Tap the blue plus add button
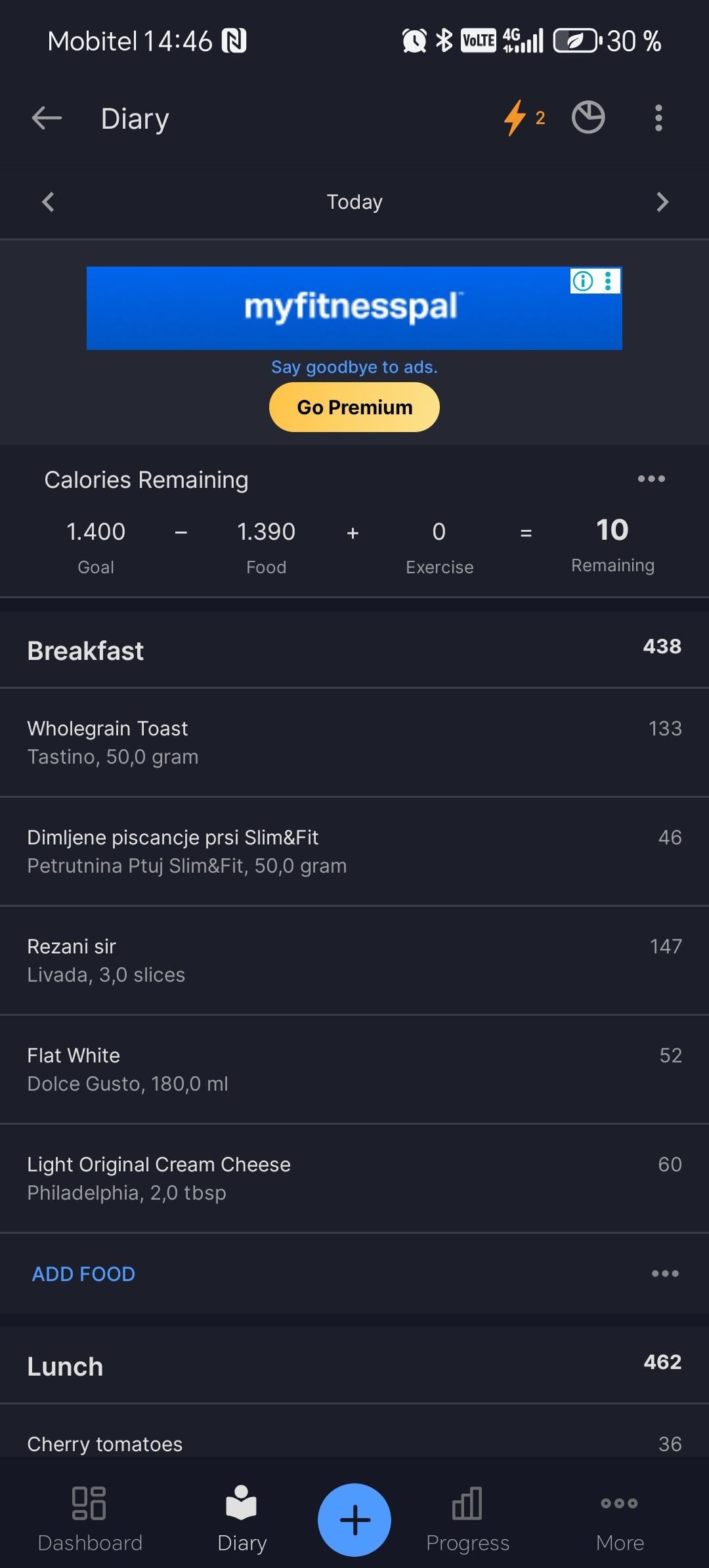The height and width of the screenshot is (1568, 709). 354,1519
